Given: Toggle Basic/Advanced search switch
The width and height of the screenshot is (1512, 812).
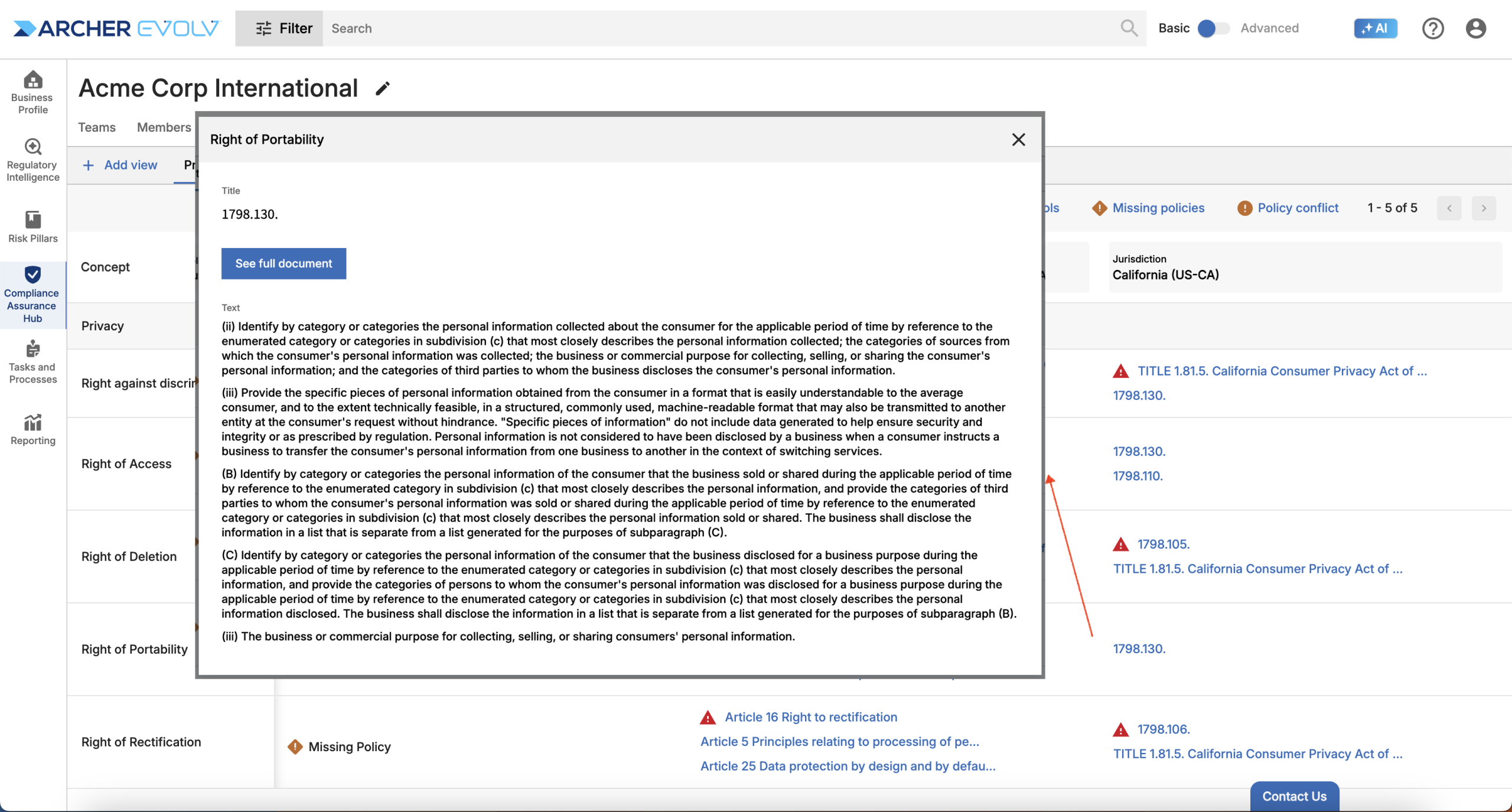Looking at the screenshot, I should pyautogui.click(x=1213, y=28).
